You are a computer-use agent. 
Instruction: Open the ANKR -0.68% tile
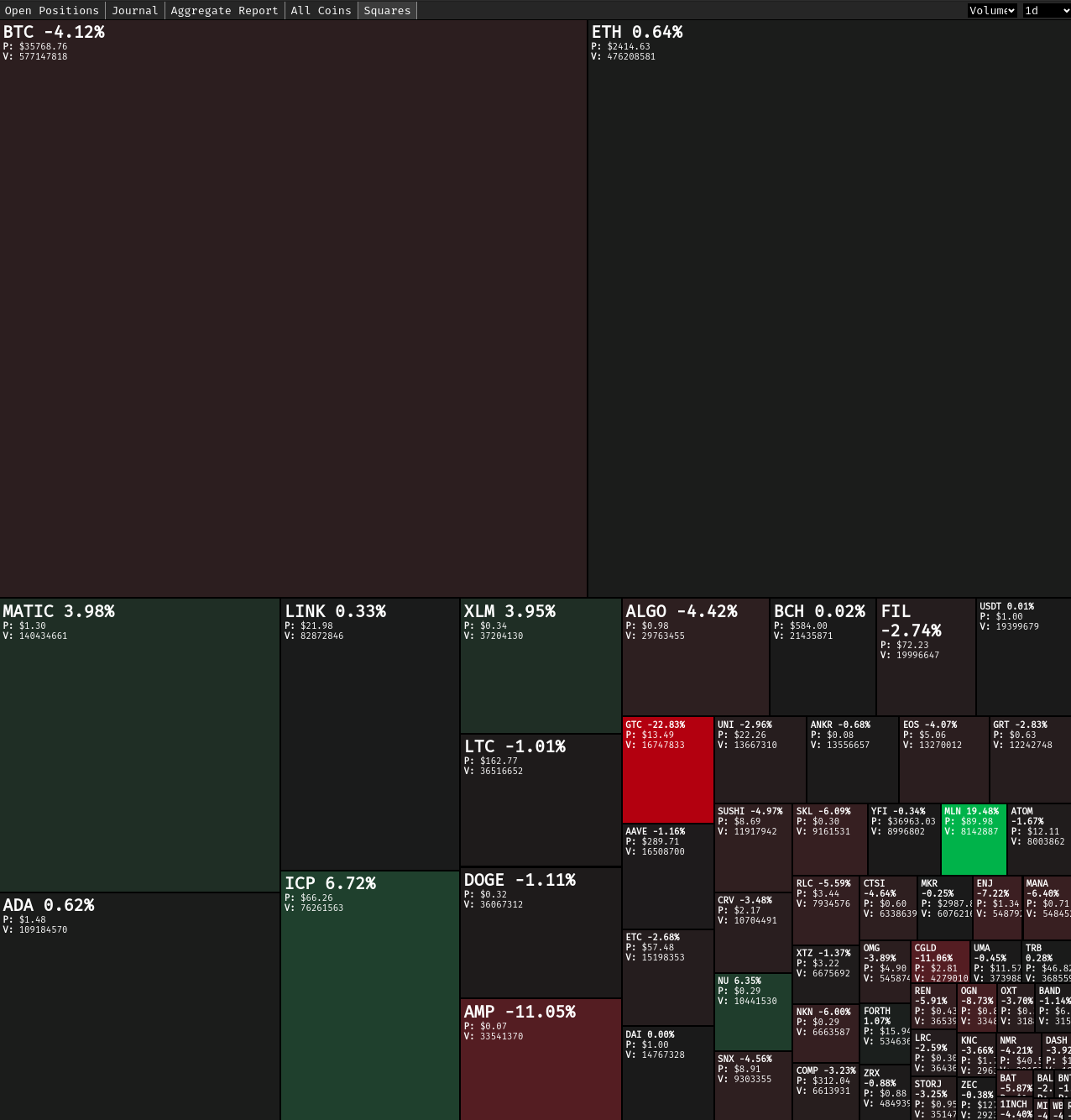point(853,760)
